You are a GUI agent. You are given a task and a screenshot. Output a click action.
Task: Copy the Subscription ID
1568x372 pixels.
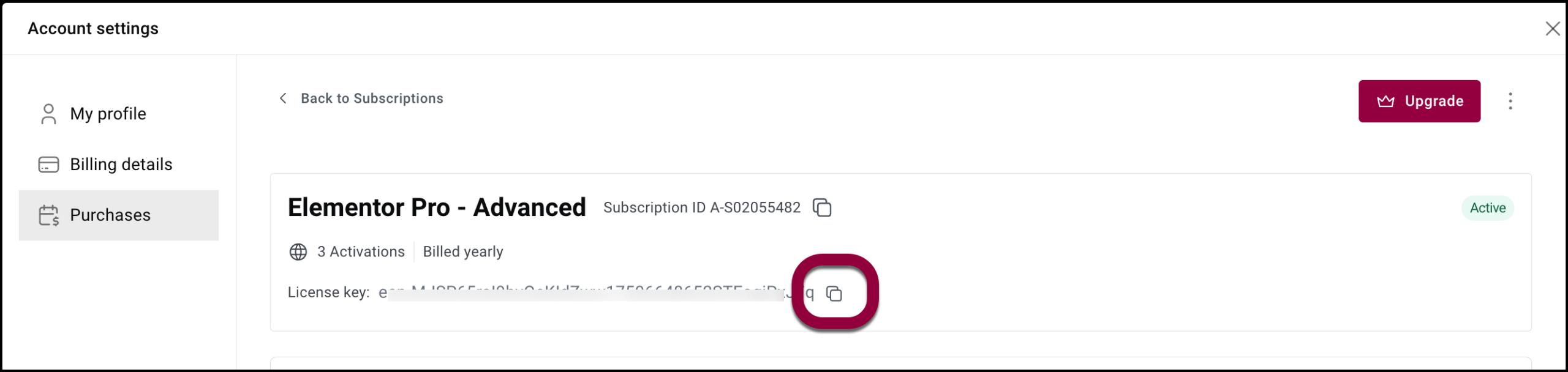(x=822, y=207)
